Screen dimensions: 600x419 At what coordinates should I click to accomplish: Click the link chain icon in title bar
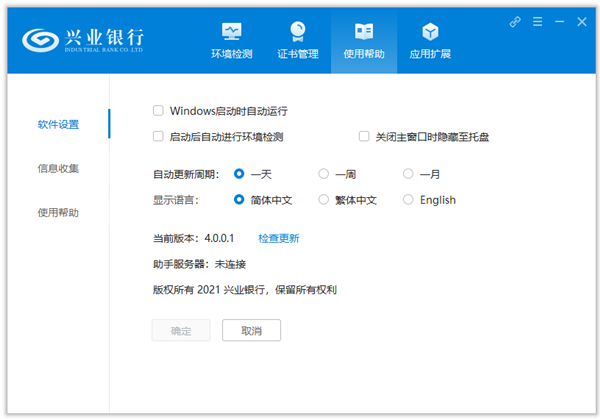click(x=515, y=22)
